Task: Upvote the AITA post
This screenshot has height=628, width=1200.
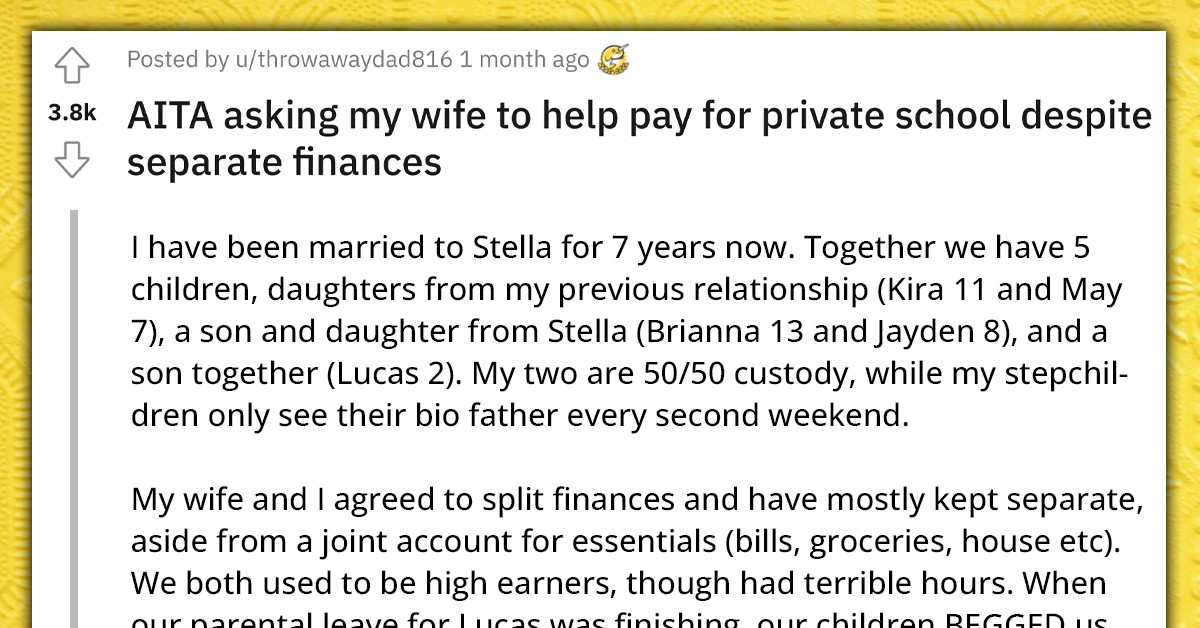Action: [74, 67]
